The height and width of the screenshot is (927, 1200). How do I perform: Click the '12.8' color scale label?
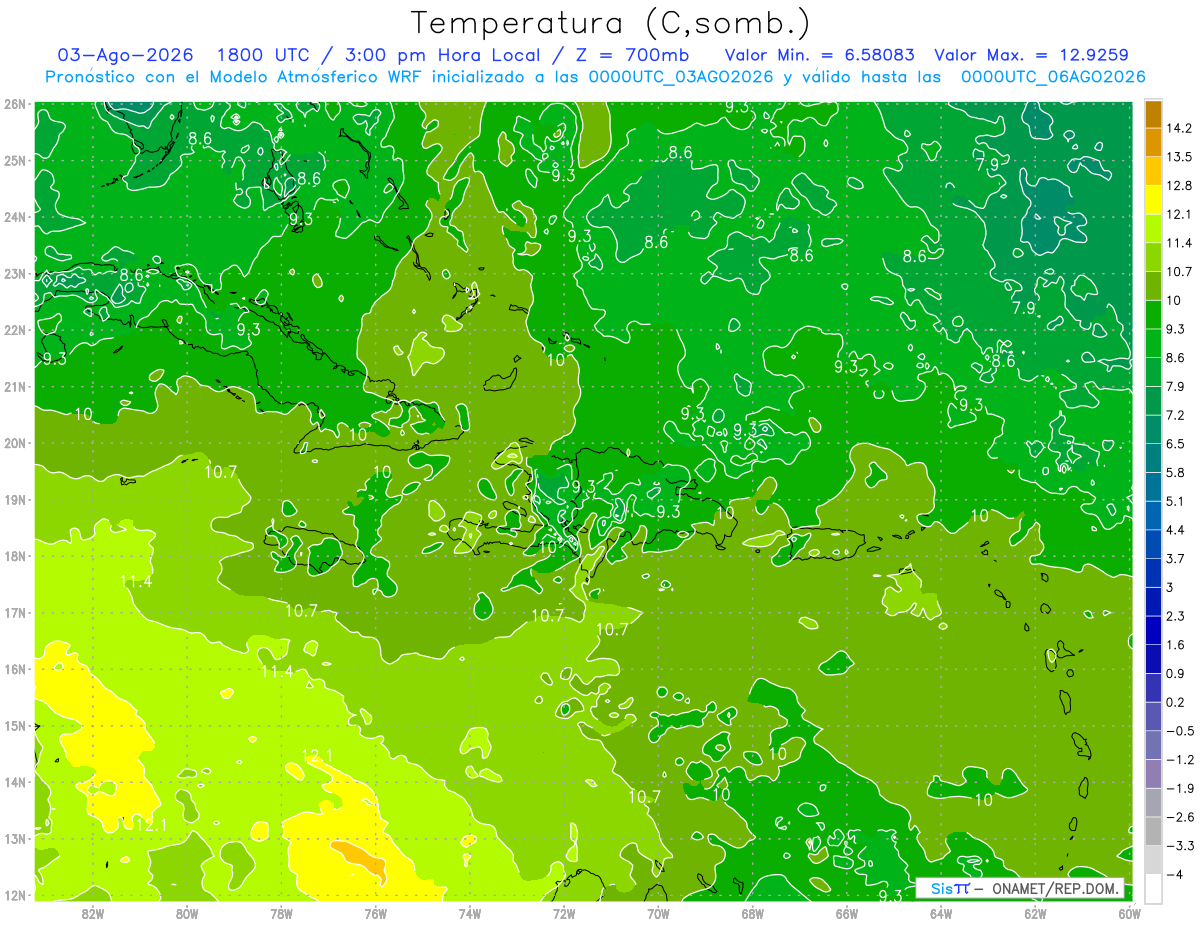click(1179, 185)
